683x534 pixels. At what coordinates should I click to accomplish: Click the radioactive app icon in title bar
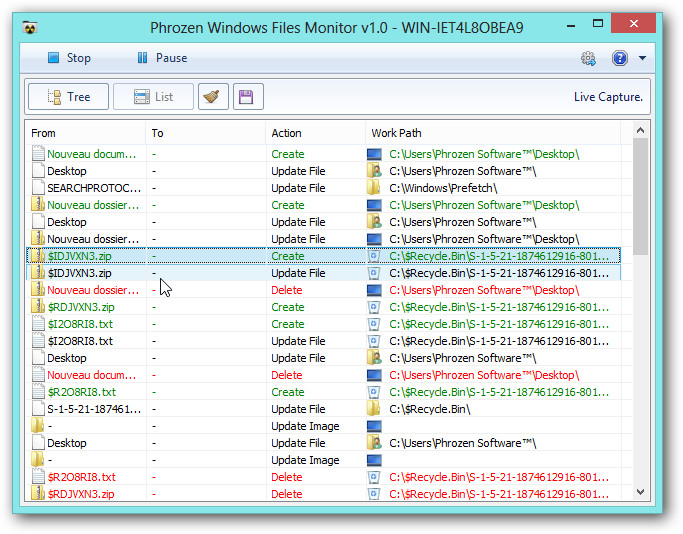(30, 28)
